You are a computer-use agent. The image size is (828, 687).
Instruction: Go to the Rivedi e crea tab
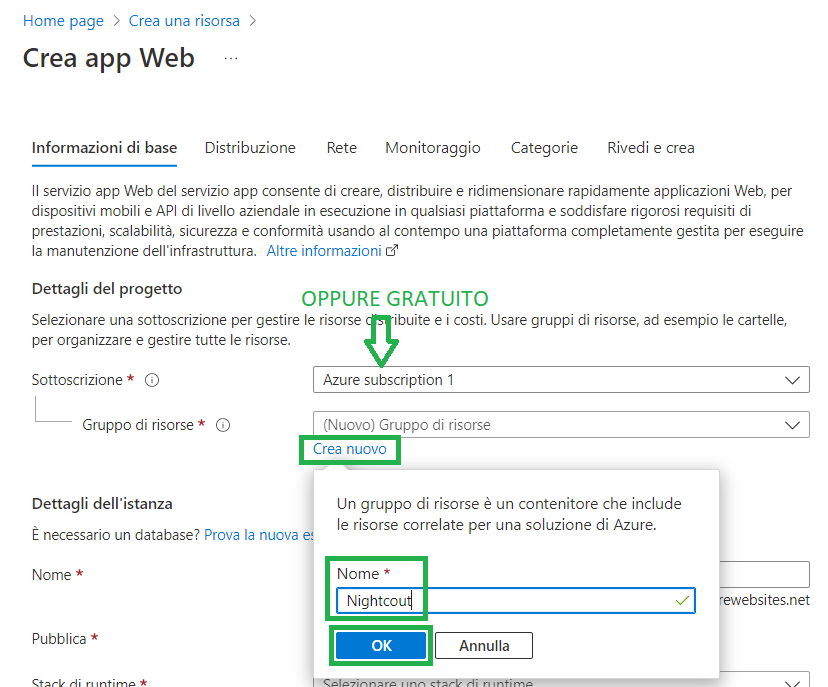pyautogui.click(x=651, y=148)
